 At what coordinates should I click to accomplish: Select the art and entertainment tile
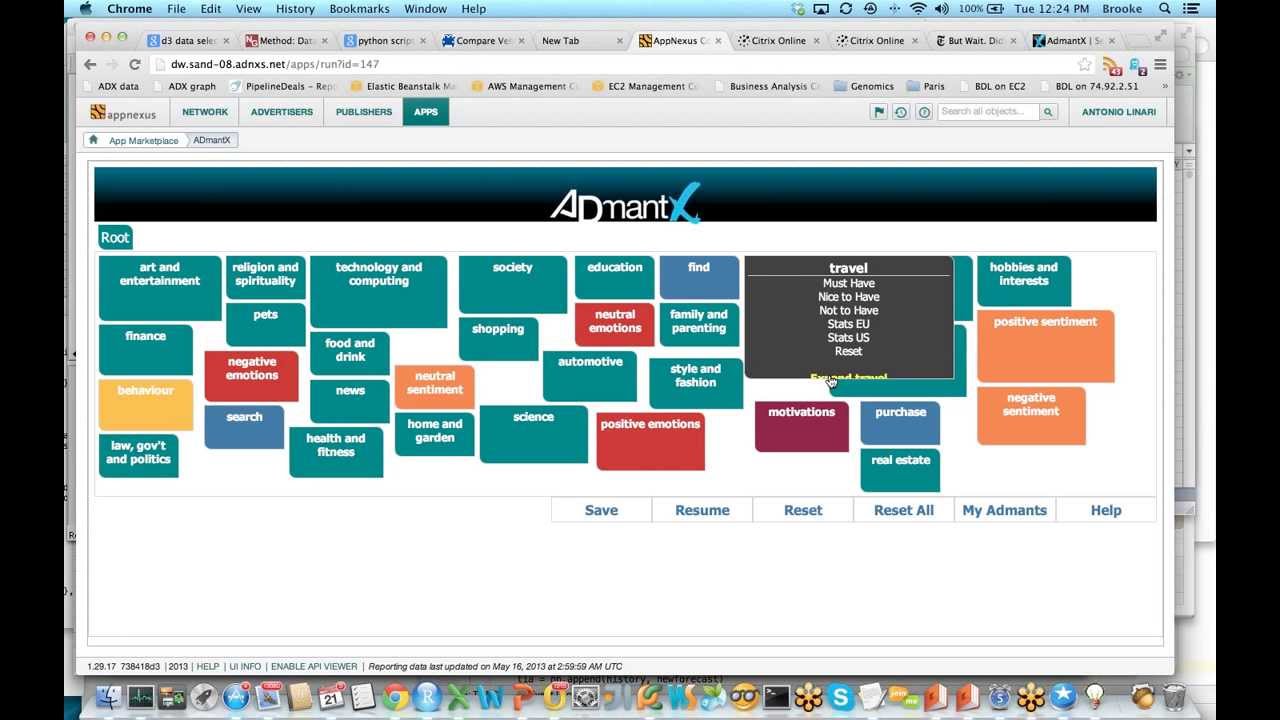click(x=160, y=288)
